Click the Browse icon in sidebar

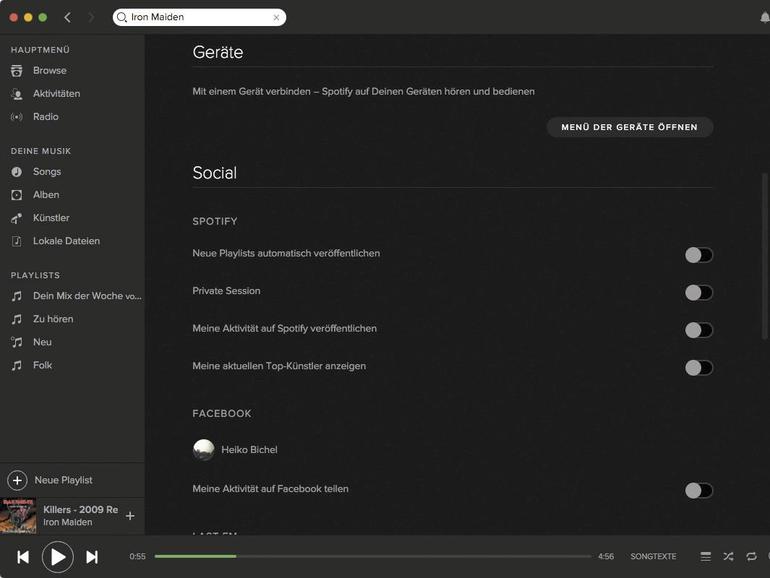pyautogui.click(x=16, y=71)
